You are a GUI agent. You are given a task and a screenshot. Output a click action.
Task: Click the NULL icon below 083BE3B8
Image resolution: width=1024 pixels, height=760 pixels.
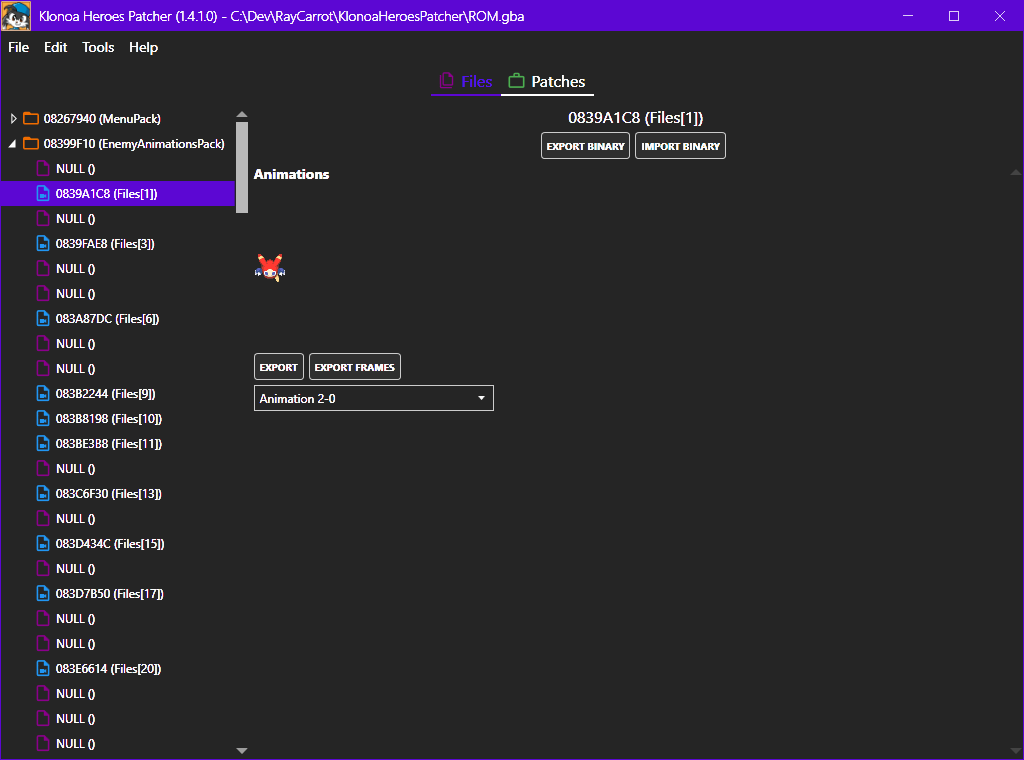coord(43,469)
